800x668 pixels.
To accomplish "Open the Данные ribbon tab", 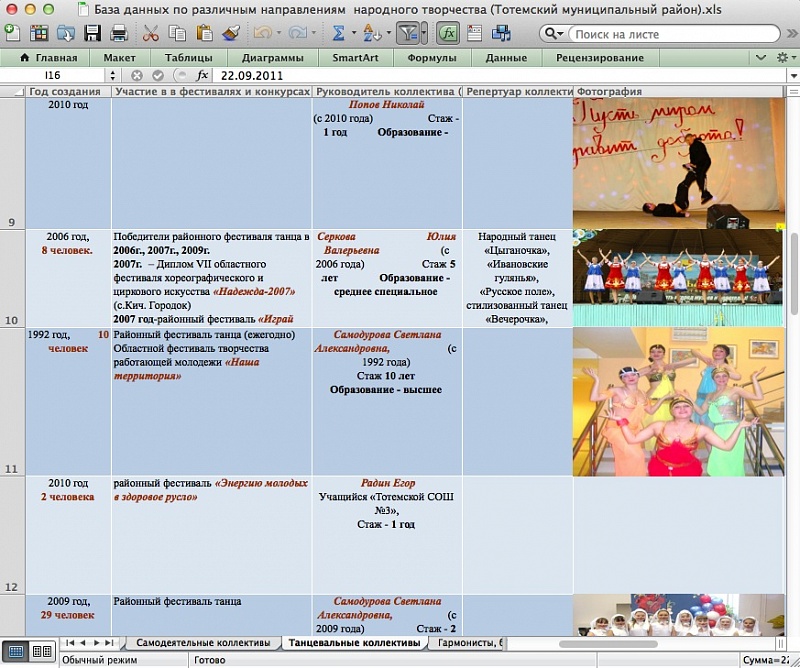I will tap(506, 58).
